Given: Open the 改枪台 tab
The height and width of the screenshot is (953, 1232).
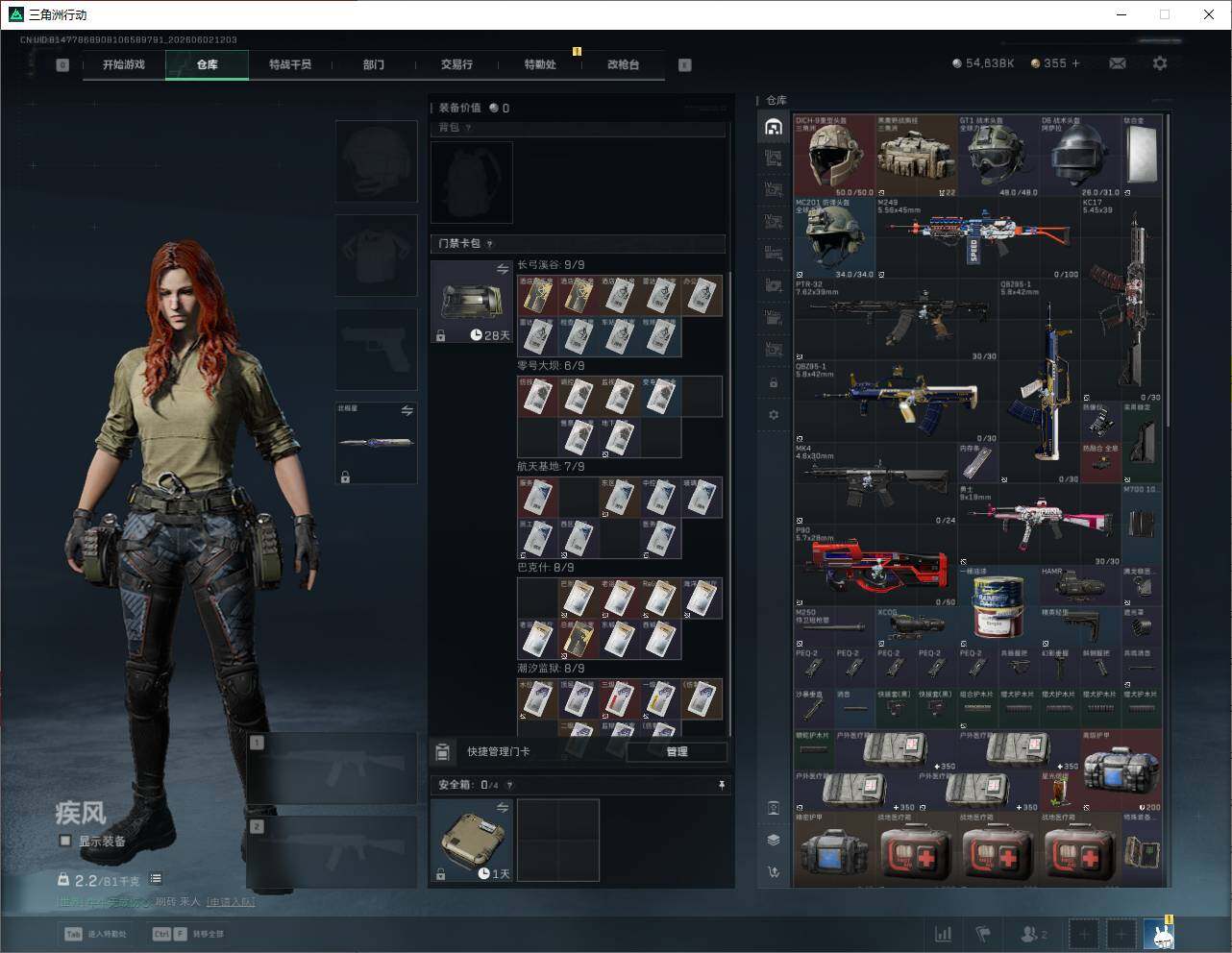Looking at the screenshot, I should [x=623, y=64].
